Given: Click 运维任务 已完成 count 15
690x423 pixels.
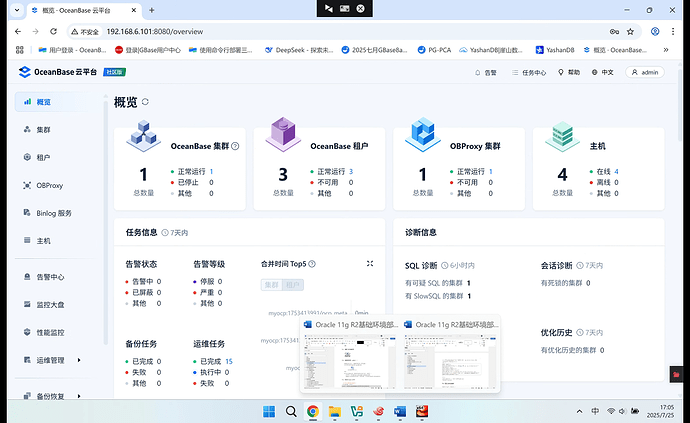Looking at the screenshot, I should [229, 361].
